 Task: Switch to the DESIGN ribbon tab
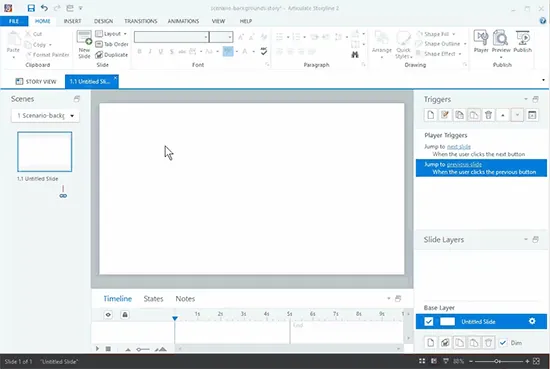[103, 21]
